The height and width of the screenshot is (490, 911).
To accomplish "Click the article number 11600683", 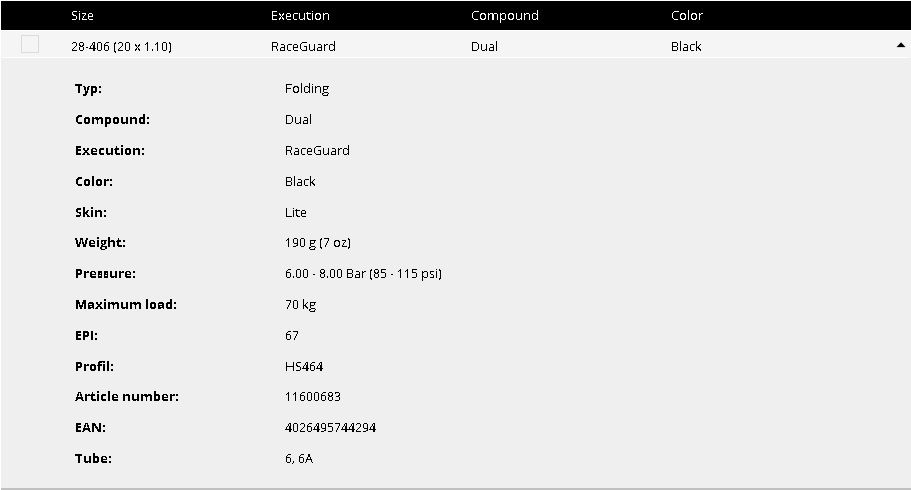I will (313, 396).
